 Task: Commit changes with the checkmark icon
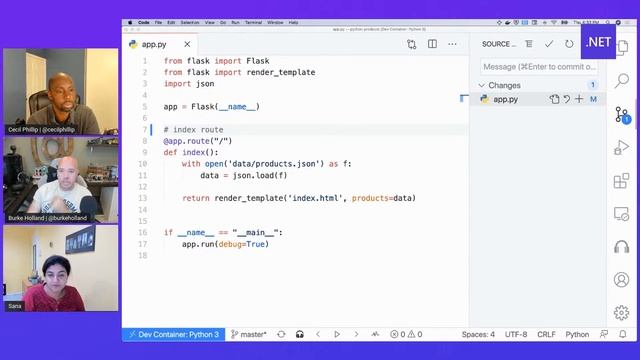click(549, 44)
